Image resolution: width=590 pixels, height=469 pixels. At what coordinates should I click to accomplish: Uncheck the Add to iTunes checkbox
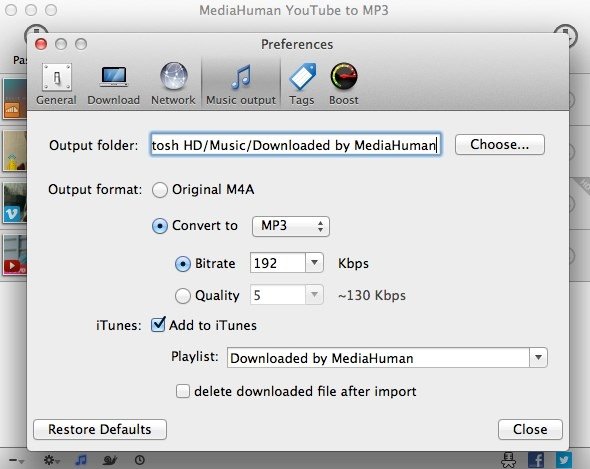point(158,325)
